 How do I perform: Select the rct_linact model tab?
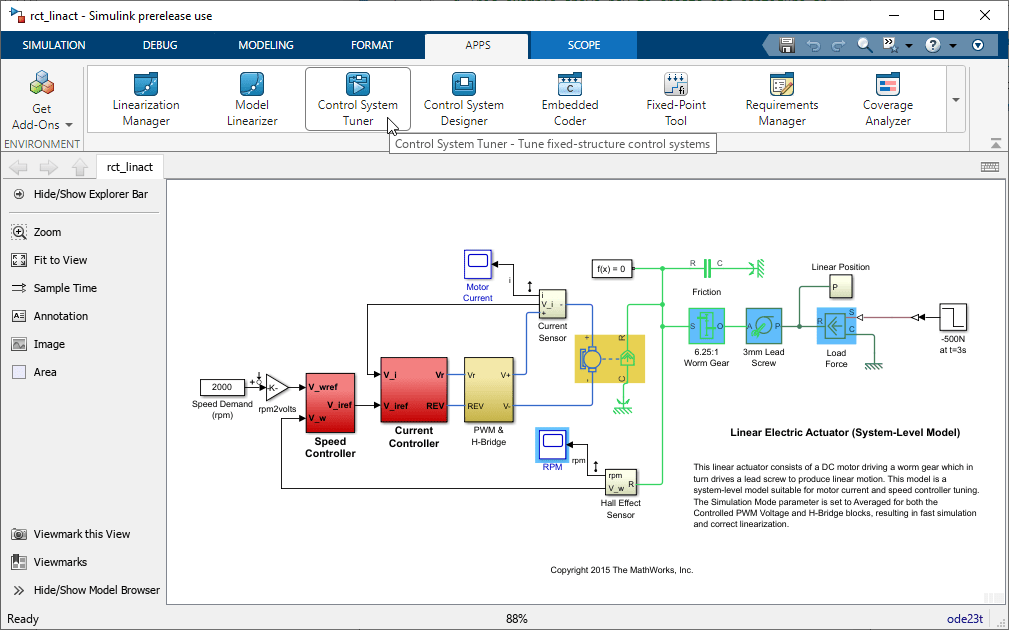point(130,167)
